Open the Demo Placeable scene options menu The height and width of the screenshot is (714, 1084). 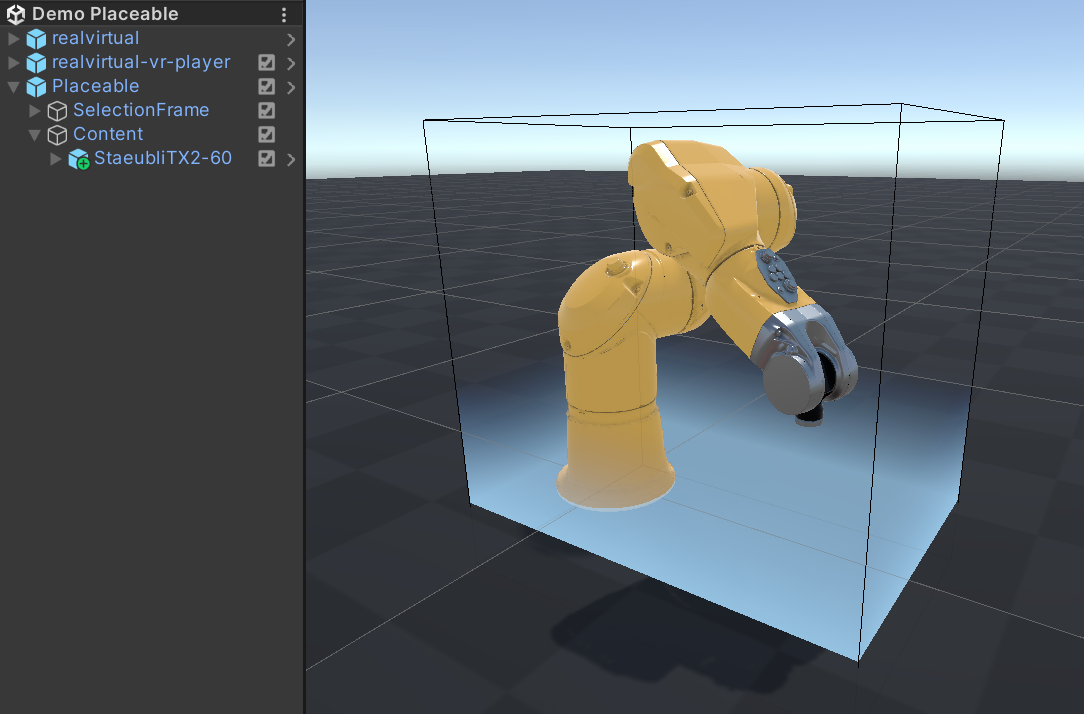point(284,15)
